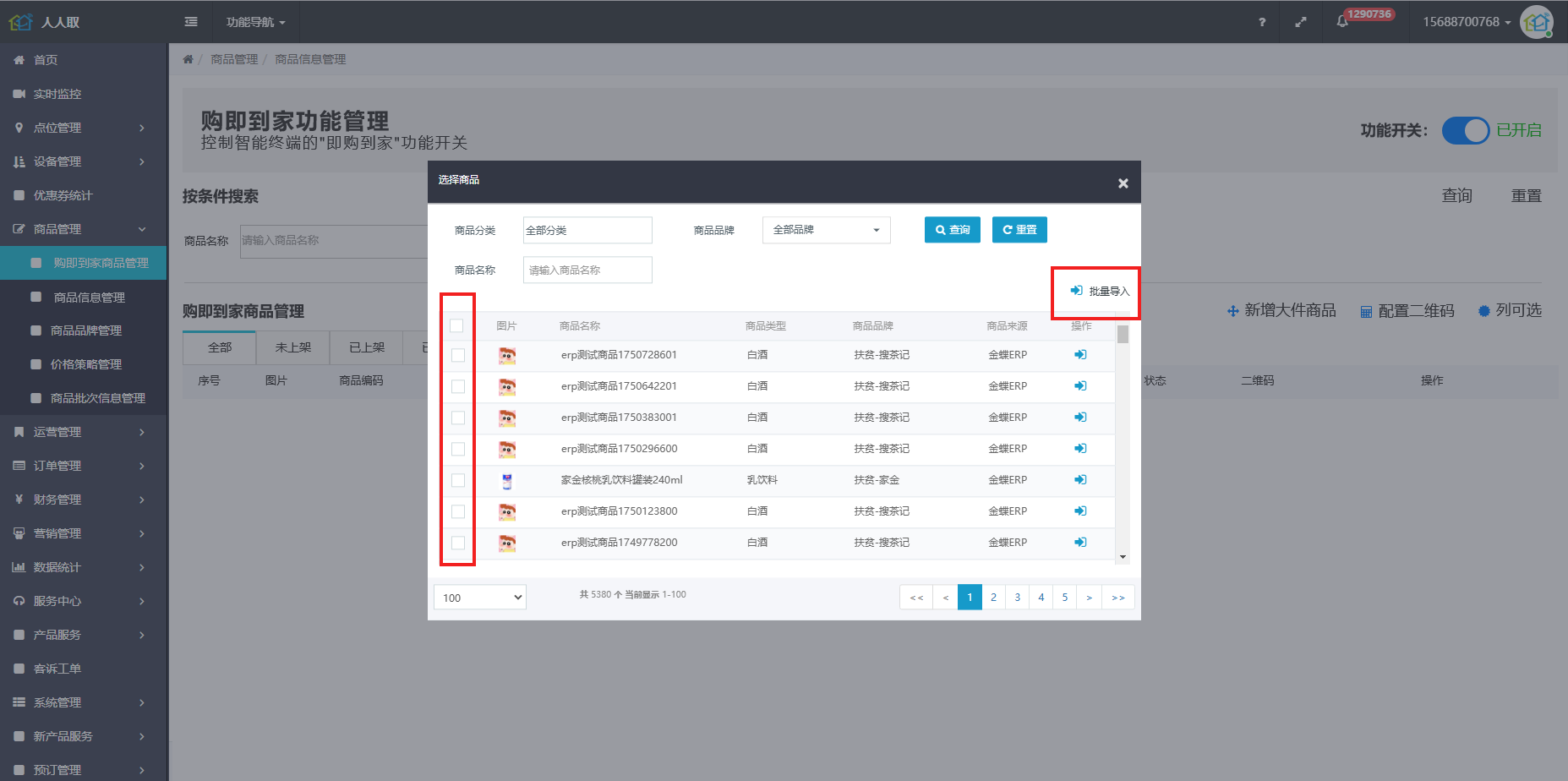Image resolution: width=1568 pixels, height=781 pixels.
Task: Expand the 功能导航 dropdown menu
Action: [255, 22]
